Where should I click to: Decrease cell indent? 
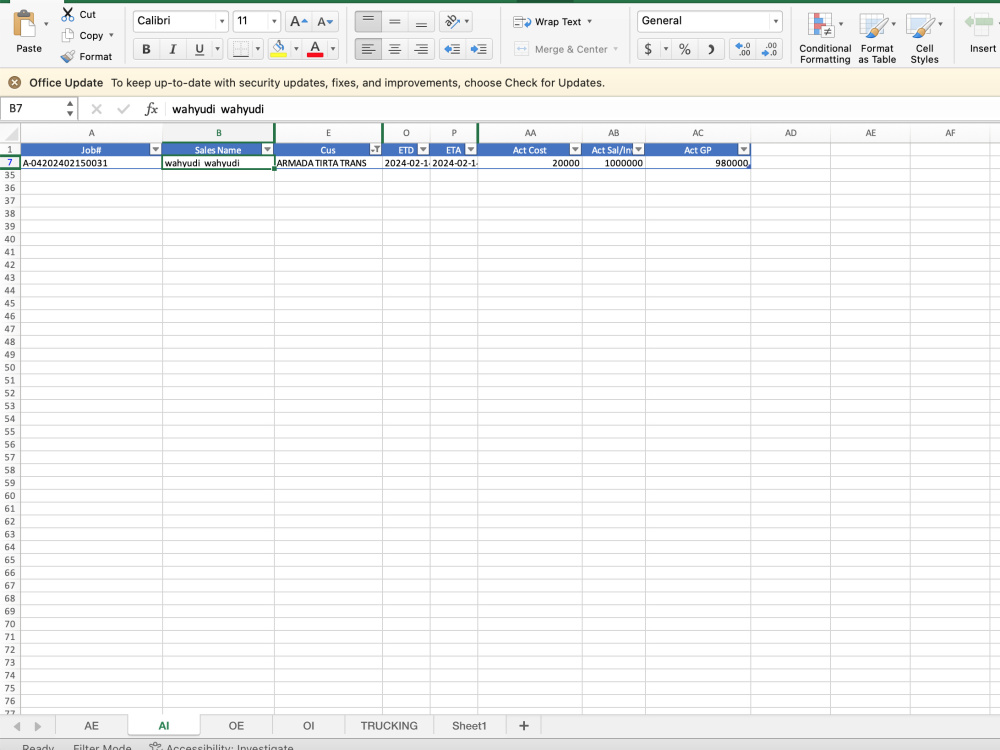coord(452,49)
